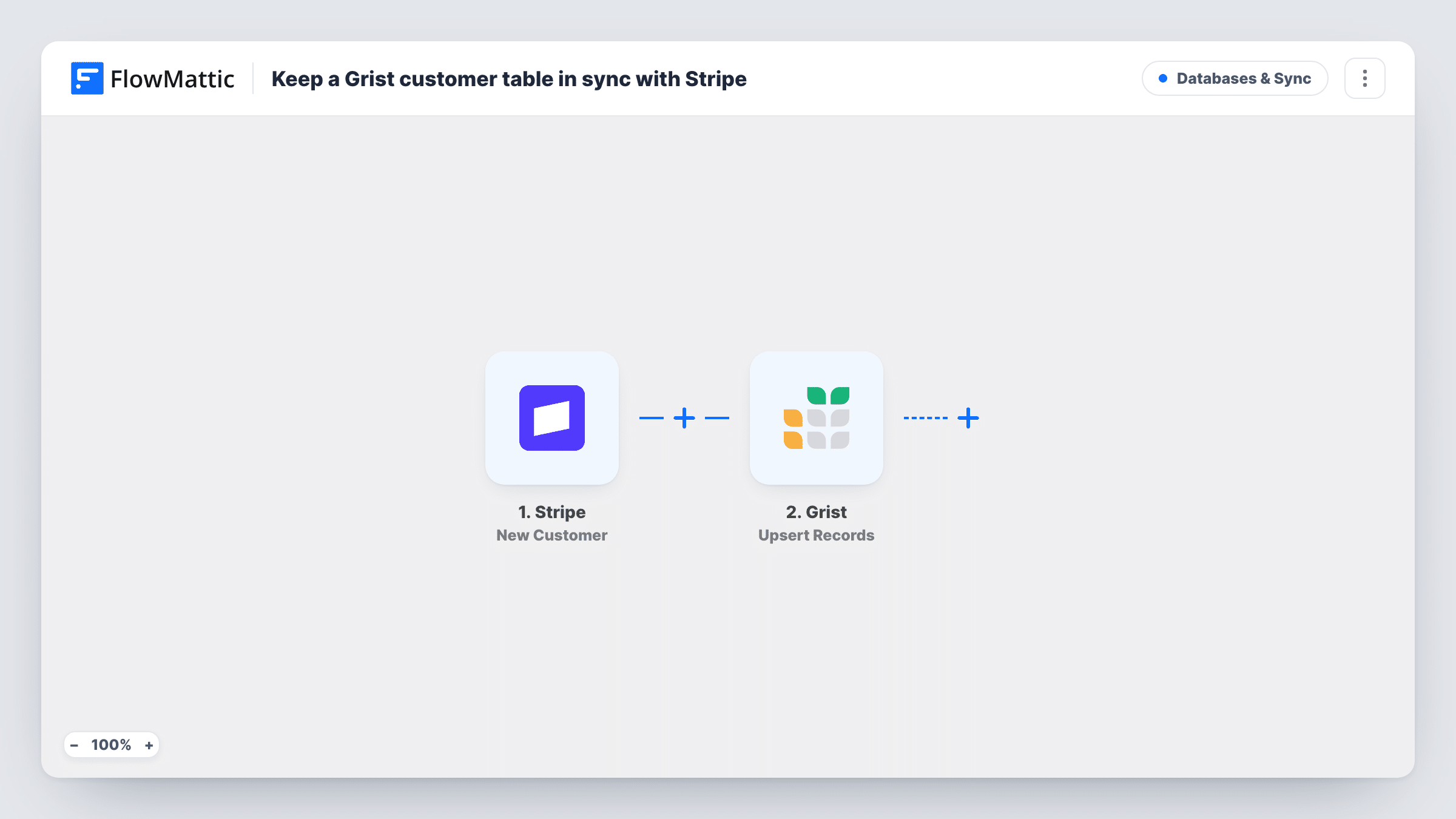The image size is (1456, 819).
Task: Select the 'New Customer' trigger label
Action: (551, 535)
